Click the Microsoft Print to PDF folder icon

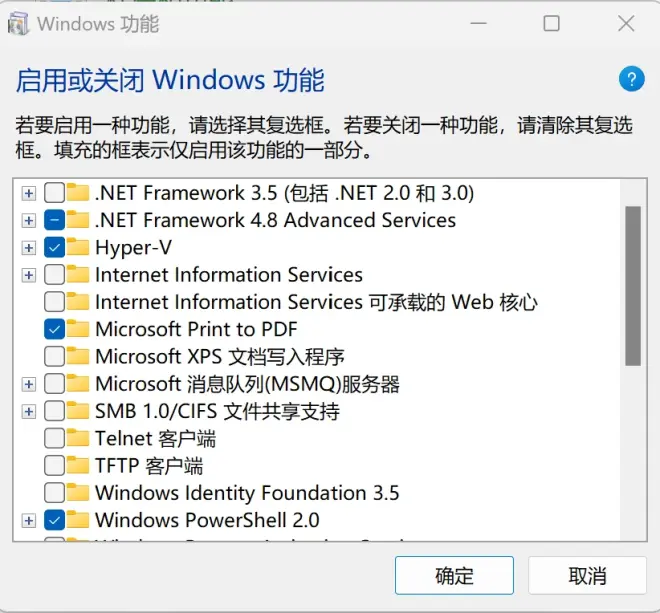coord(77,329)
